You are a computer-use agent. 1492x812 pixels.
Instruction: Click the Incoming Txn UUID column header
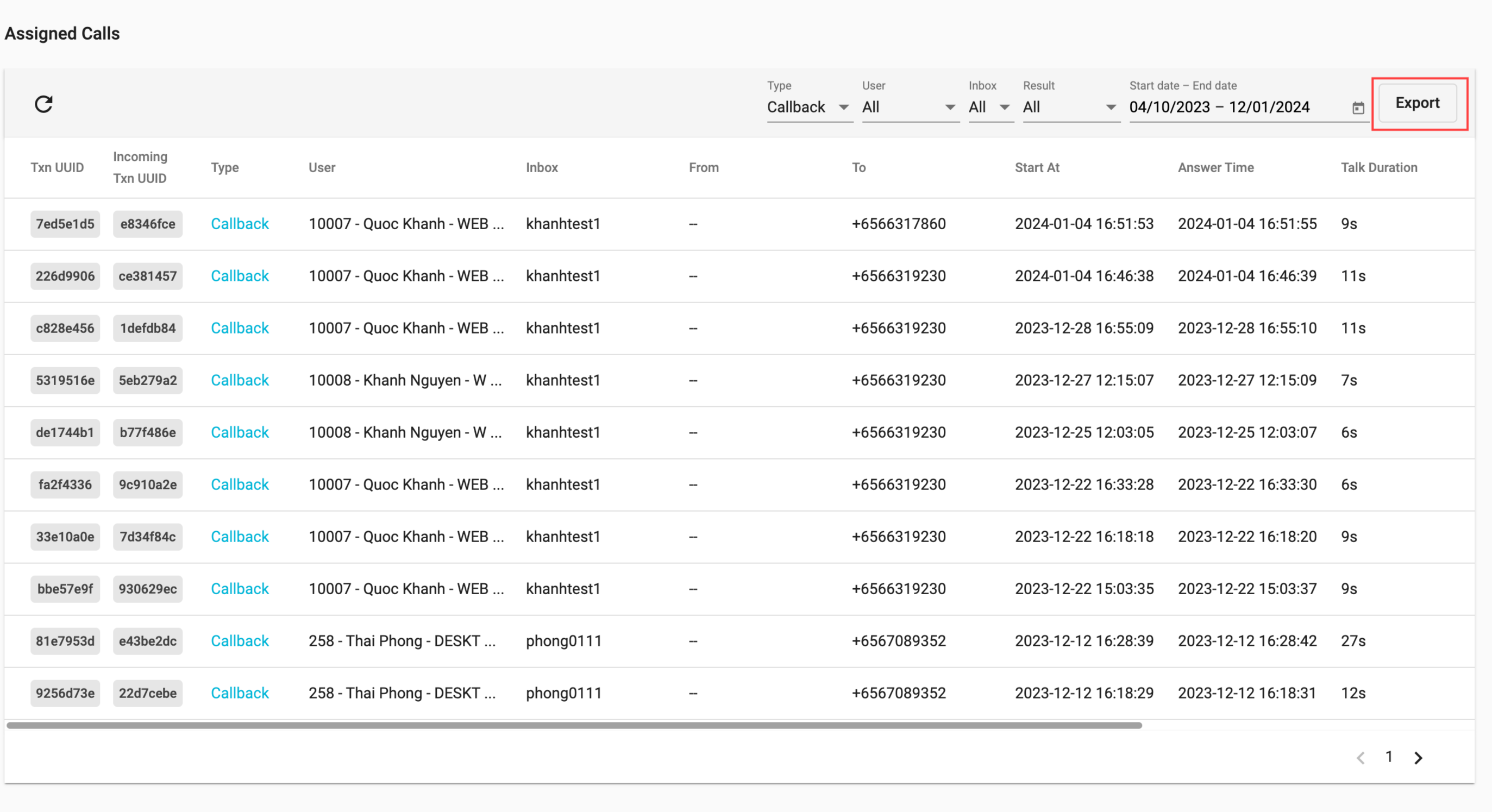click(x=140, y=167)
